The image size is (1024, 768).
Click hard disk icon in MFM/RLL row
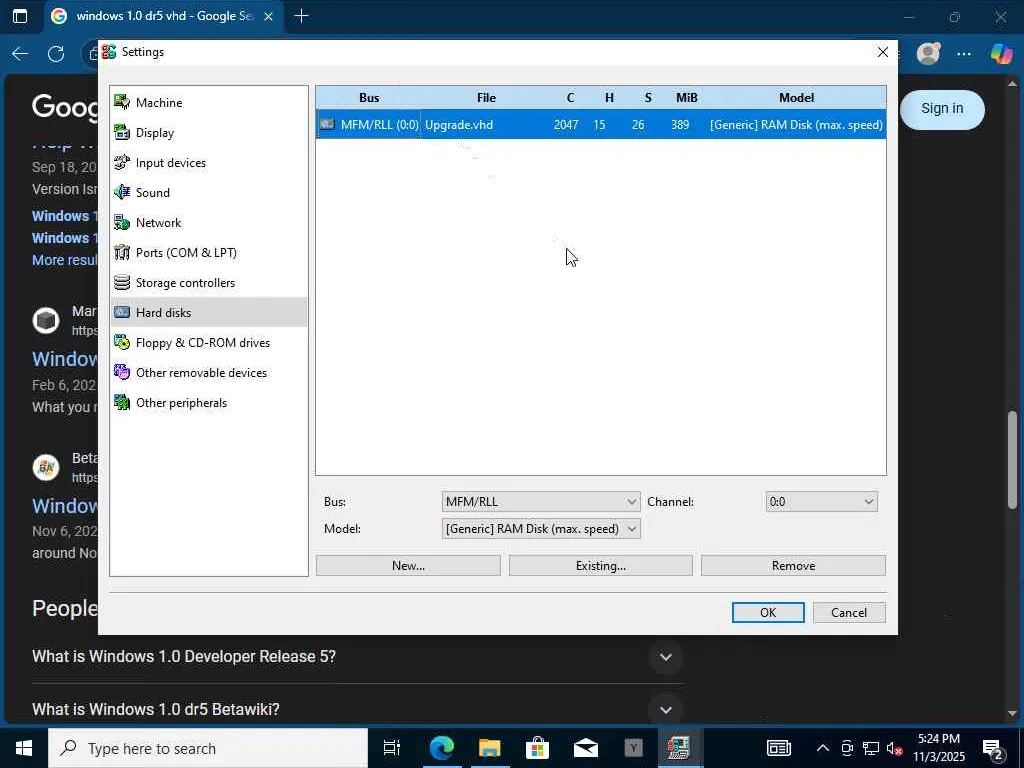(x=327, y=124)
